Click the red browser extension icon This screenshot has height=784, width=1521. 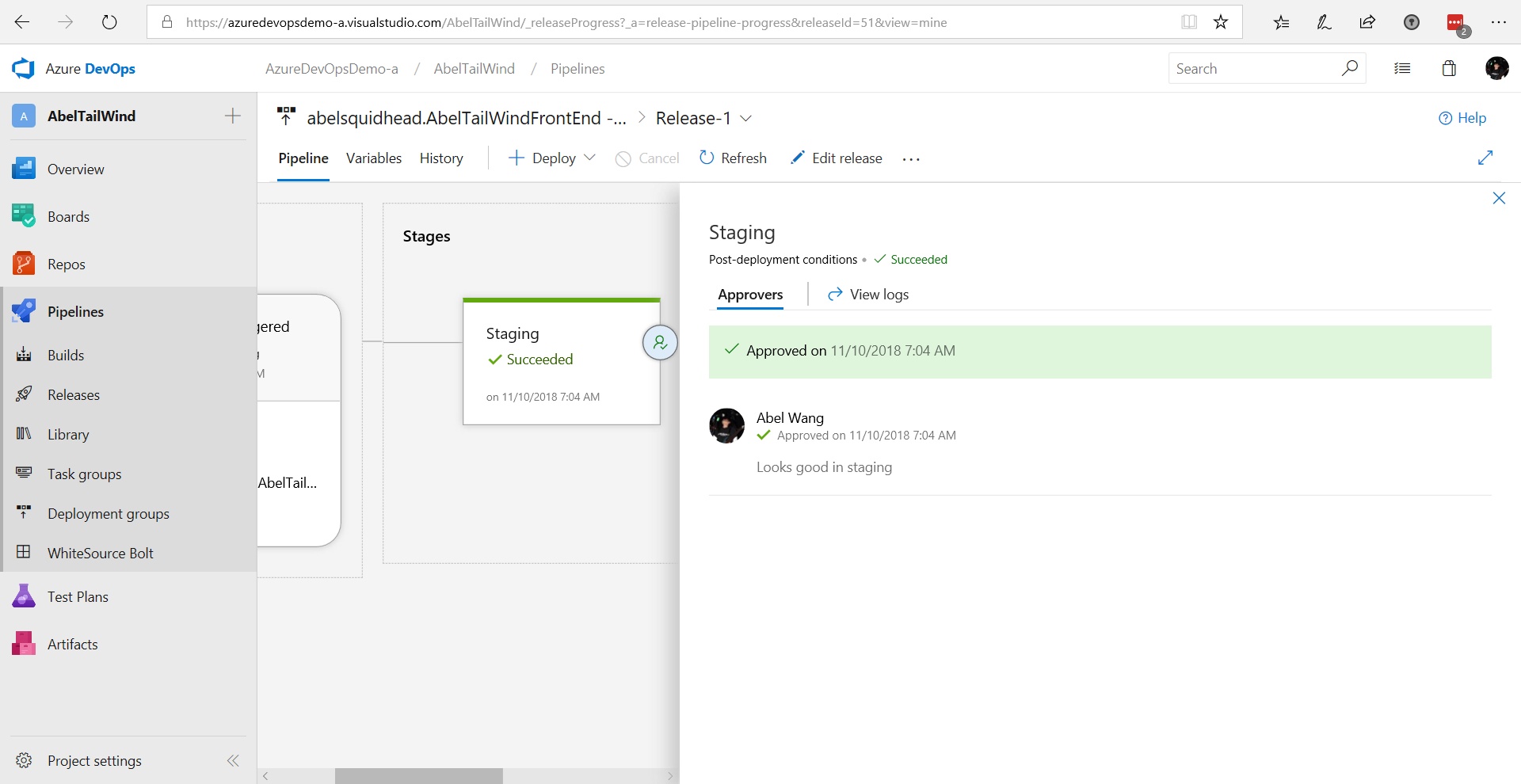(1455, 22)
